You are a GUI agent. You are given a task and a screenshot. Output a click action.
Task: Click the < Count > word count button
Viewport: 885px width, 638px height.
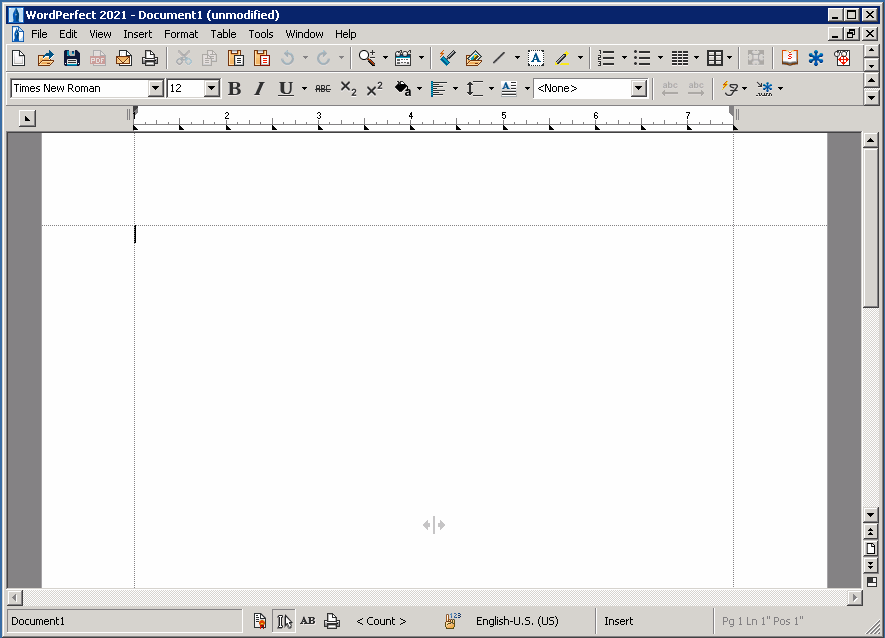(x=381, y=621)
